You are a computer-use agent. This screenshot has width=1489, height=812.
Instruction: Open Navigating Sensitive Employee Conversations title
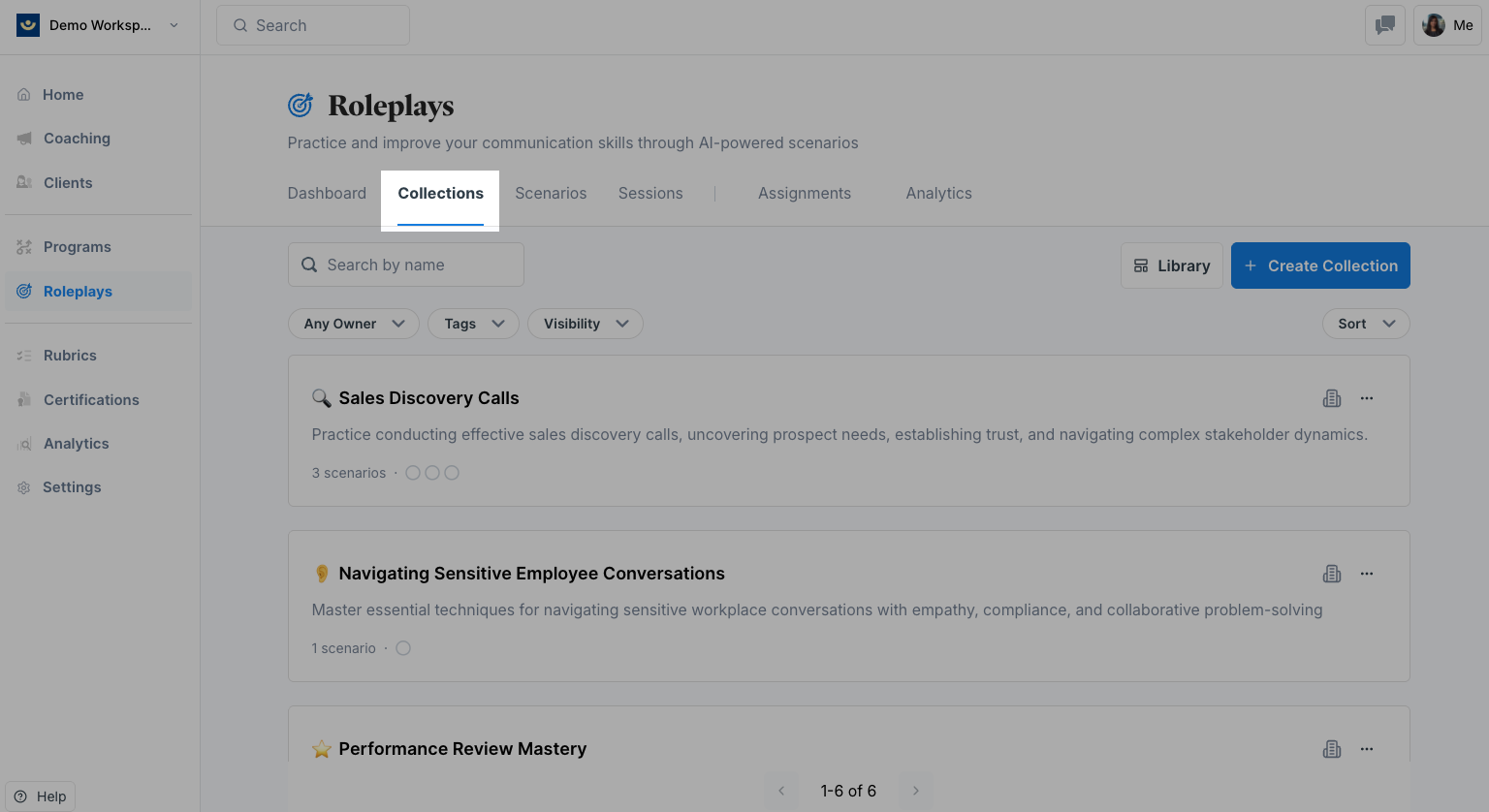tap(531, 574)
